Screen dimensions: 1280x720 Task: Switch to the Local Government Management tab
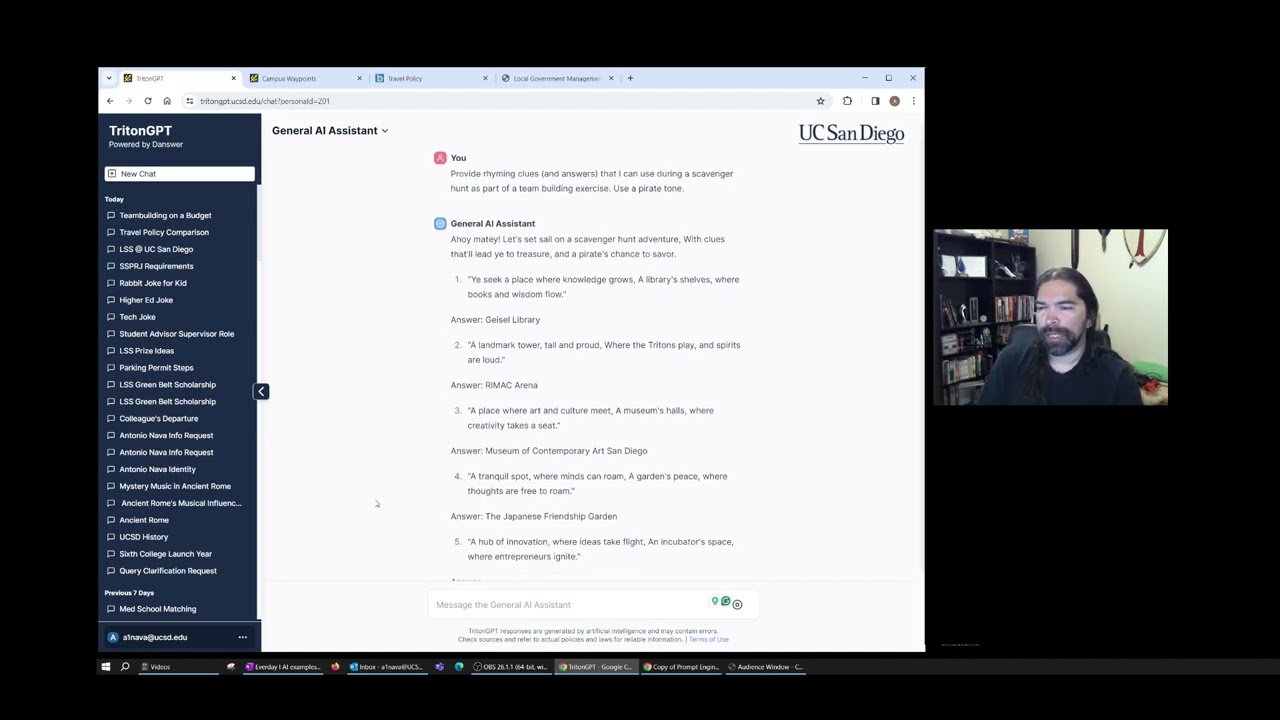[556, 78]
